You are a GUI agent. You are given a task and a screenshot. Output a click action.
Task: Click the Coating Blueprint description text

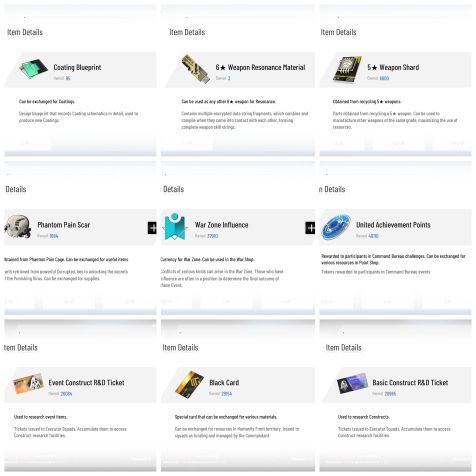pos(78,117)
